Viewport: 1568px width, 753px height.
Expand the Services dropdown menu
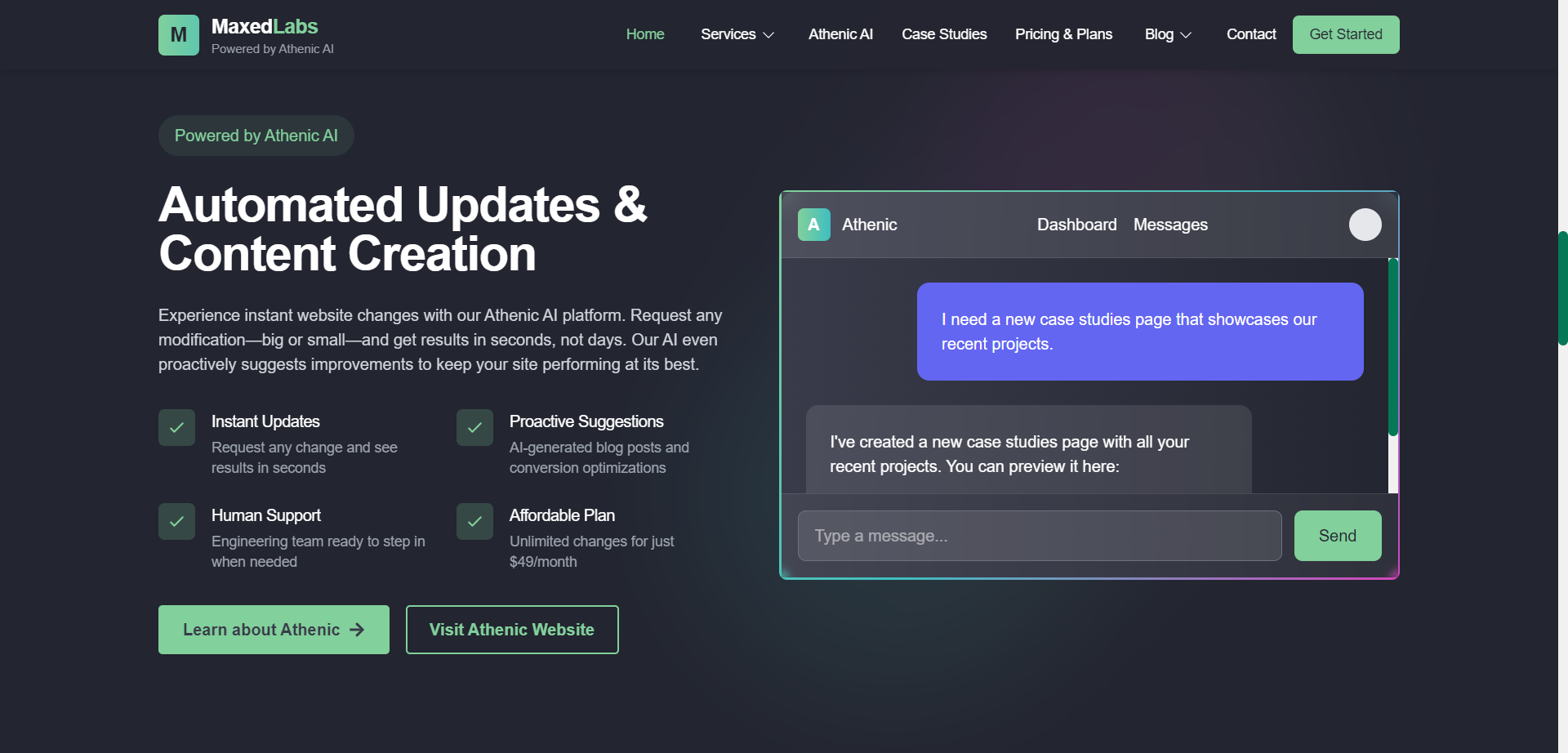pyautogui.click(x=737, y=34)
